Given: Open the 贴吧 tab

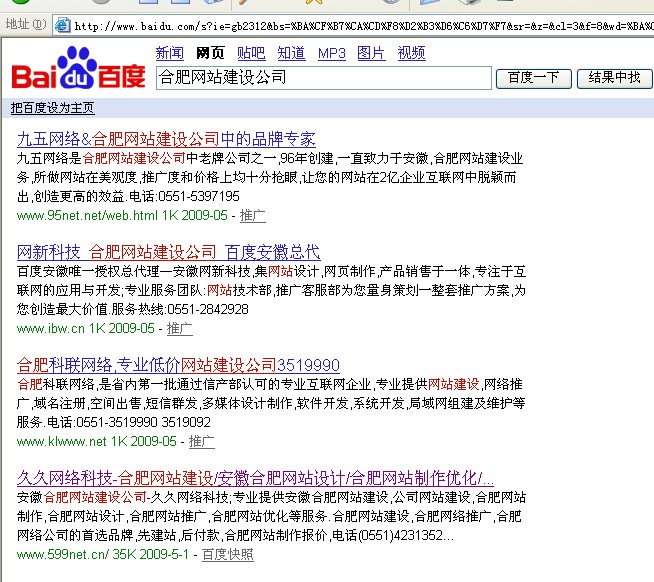Looking at the screenshot, I should point(251,53).
